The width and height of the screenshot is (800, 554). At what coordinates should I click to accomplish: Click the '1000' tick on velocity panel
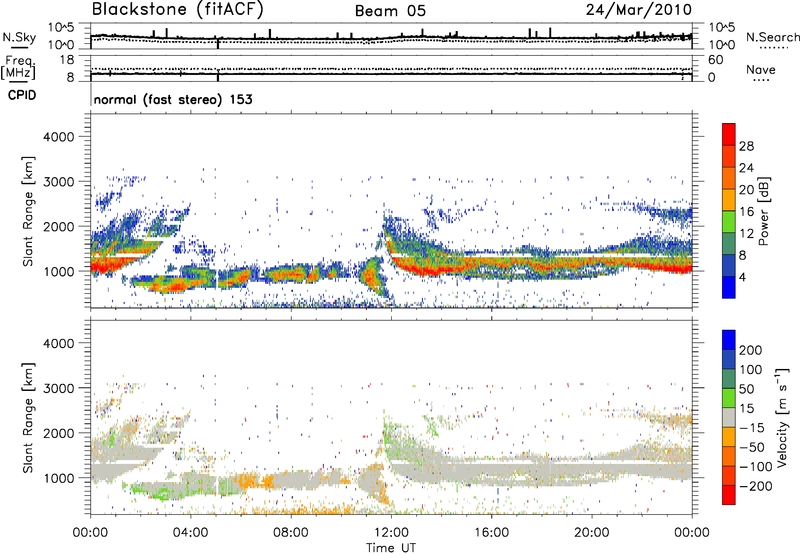58,478
